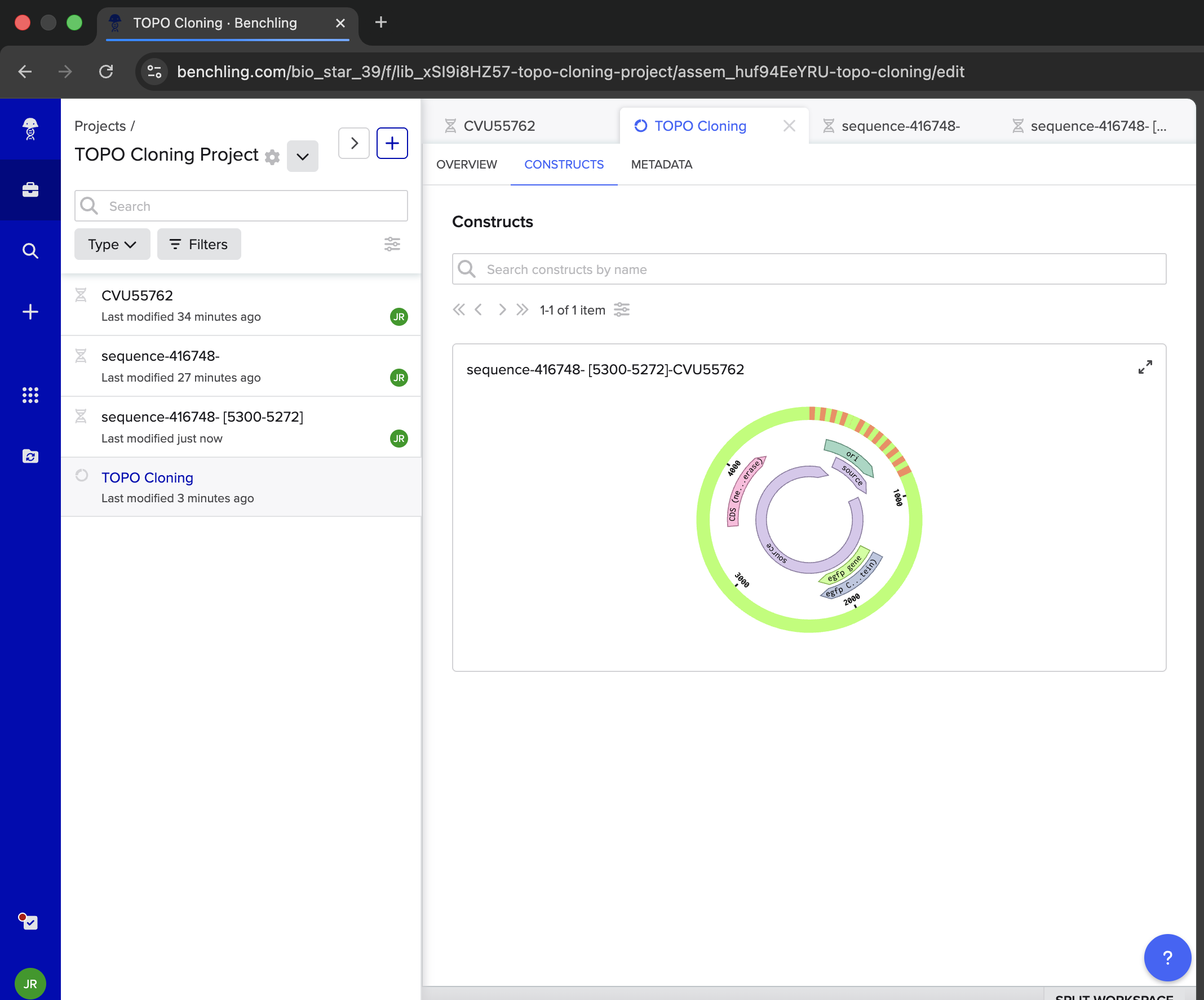
Task: Click the project Search input field
Action: (x=241, y=206)
